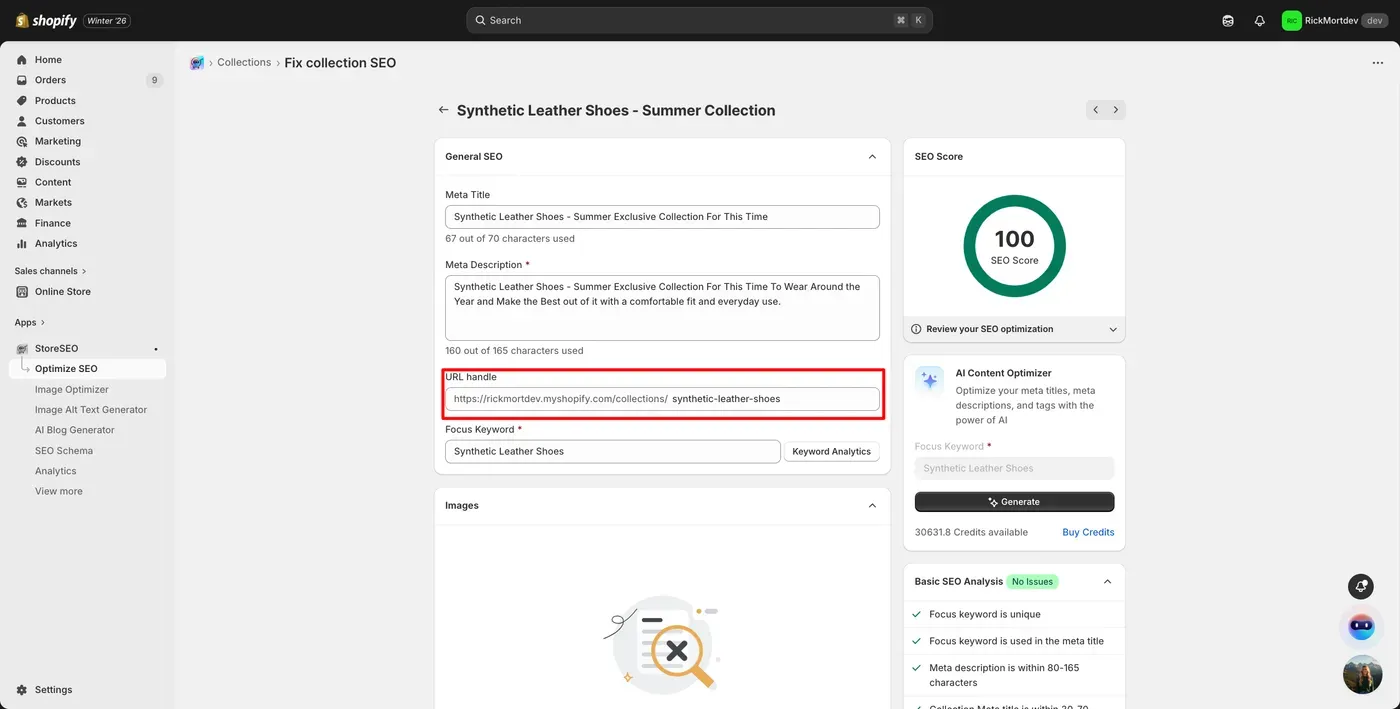1400x709 pixels.
Task: Click checkmark for Focus keyword is unique
Action: [917, 614]
